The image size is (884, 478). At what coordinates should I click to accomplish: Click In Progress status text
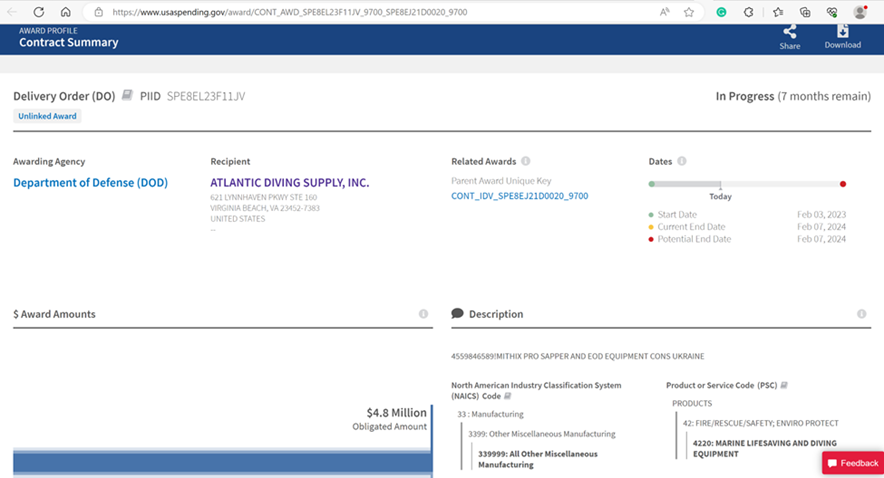click(745, 96)
